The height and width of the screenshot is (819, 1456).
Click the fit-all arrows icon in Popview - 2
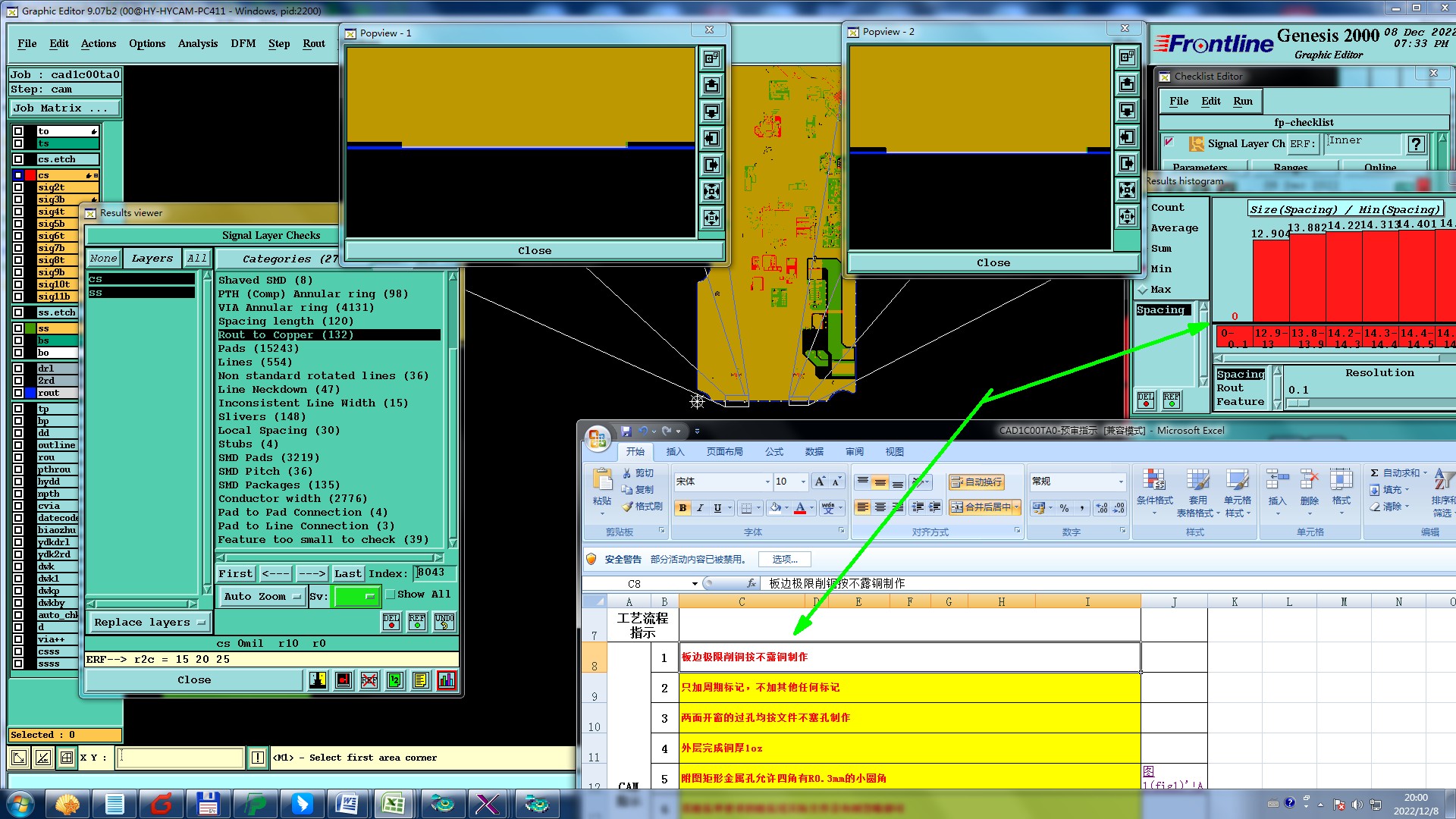(x=1127, y=190)
